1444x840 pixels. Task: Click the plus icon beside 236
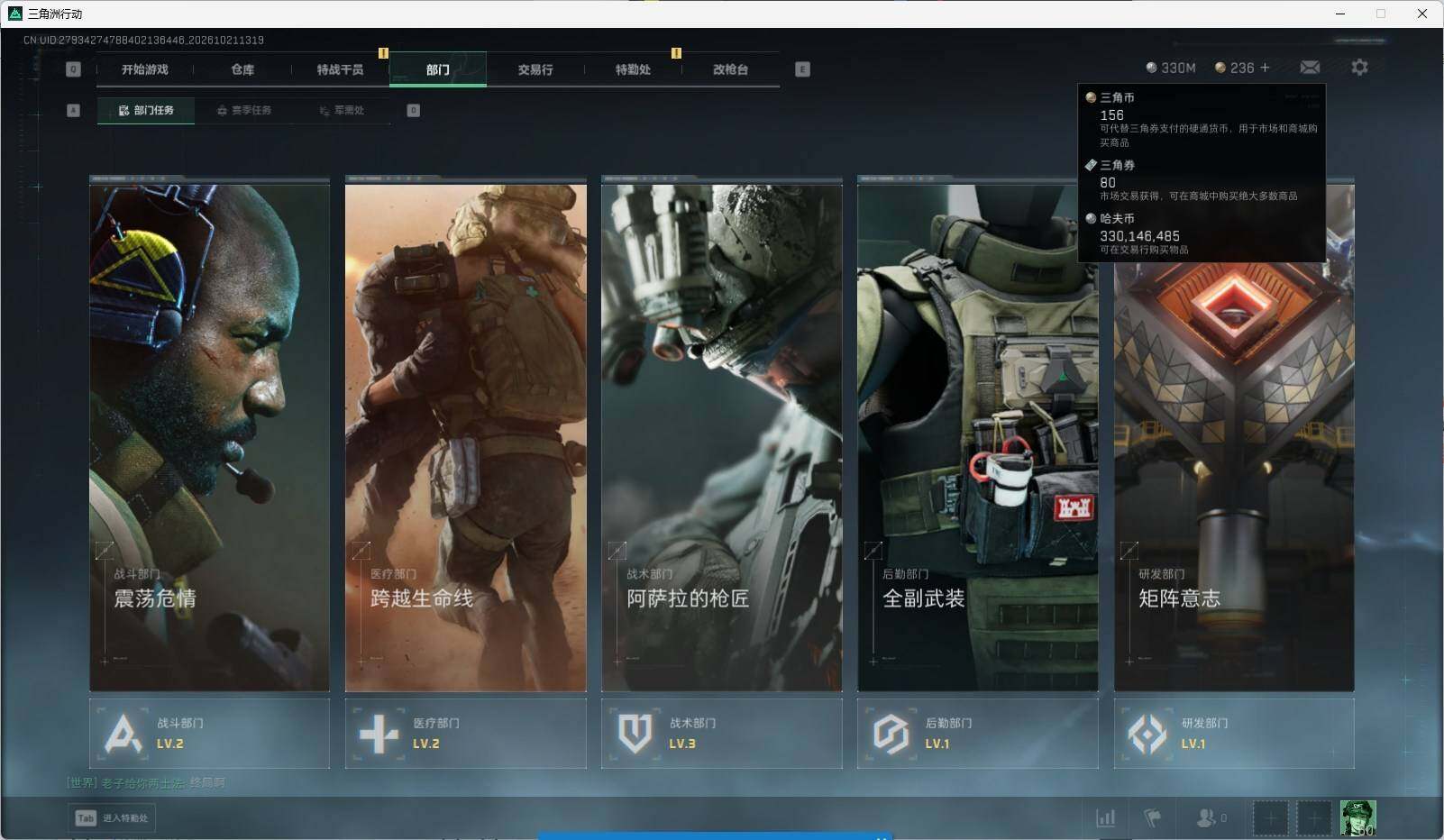pyautogui.click(x=1265, y=68)
